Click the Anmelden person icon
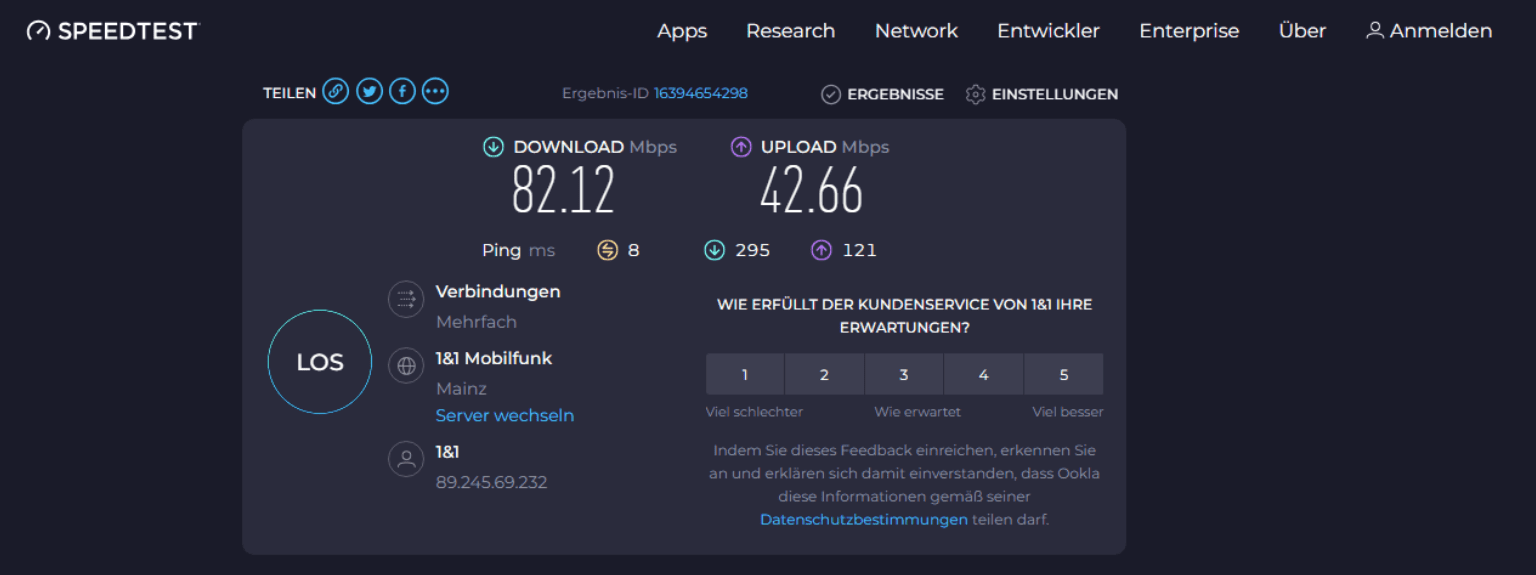 pyautogui.click(x=1375, y=31)
